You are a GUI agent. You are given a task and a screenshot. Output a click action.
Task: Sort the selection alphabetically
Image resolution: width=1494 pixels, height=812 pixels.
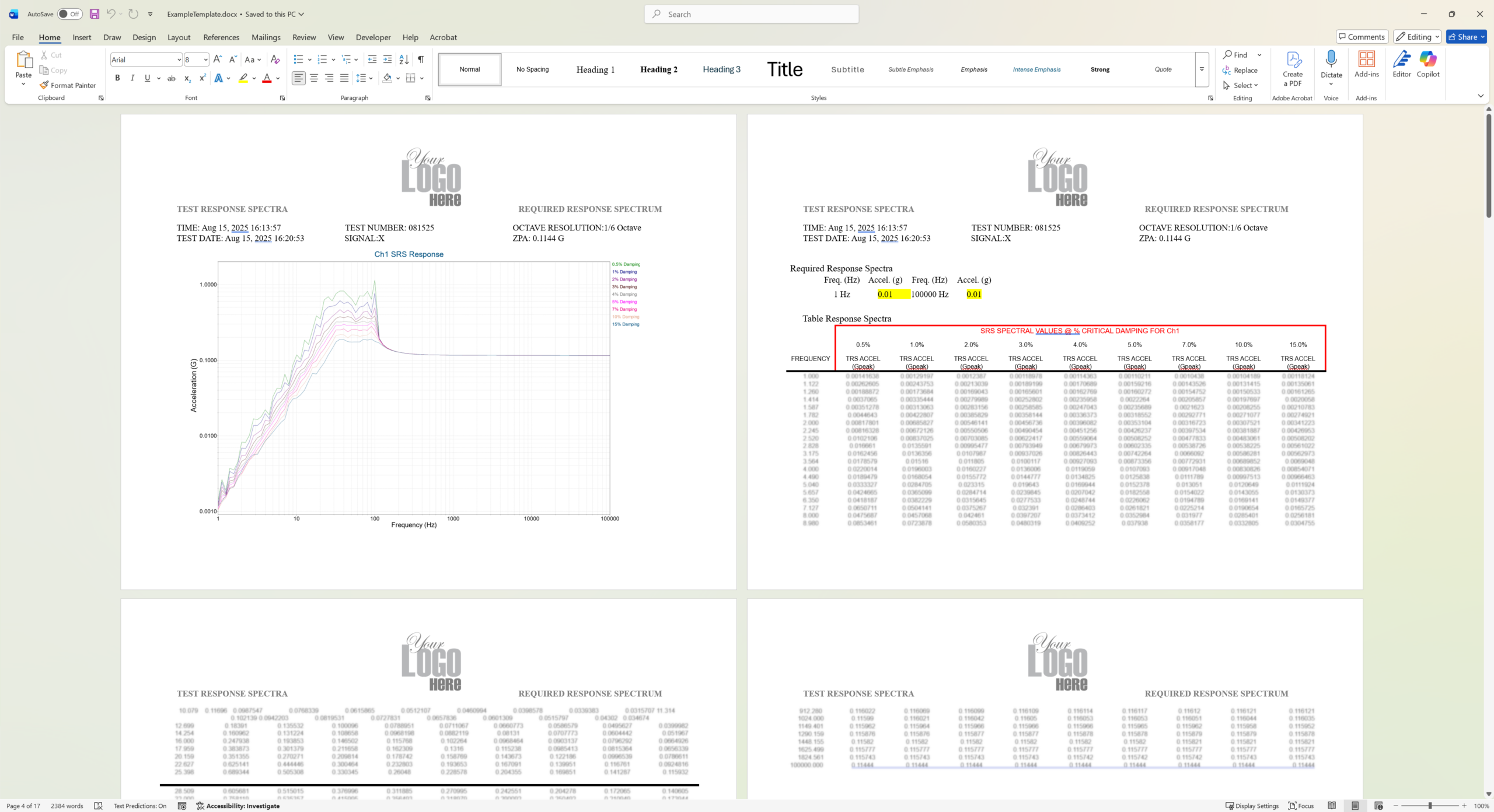(x=404, y=60)
